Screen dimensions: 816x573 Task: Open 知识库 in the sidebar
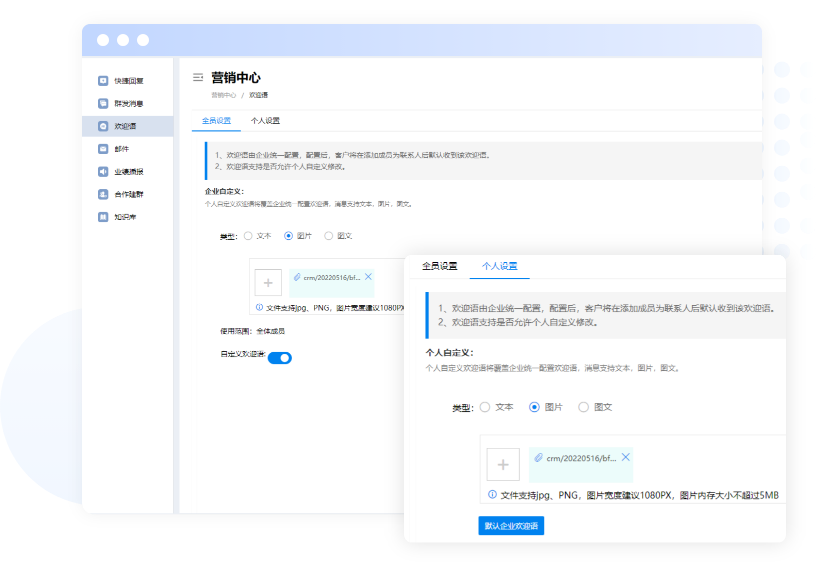(x=125, y=216)
